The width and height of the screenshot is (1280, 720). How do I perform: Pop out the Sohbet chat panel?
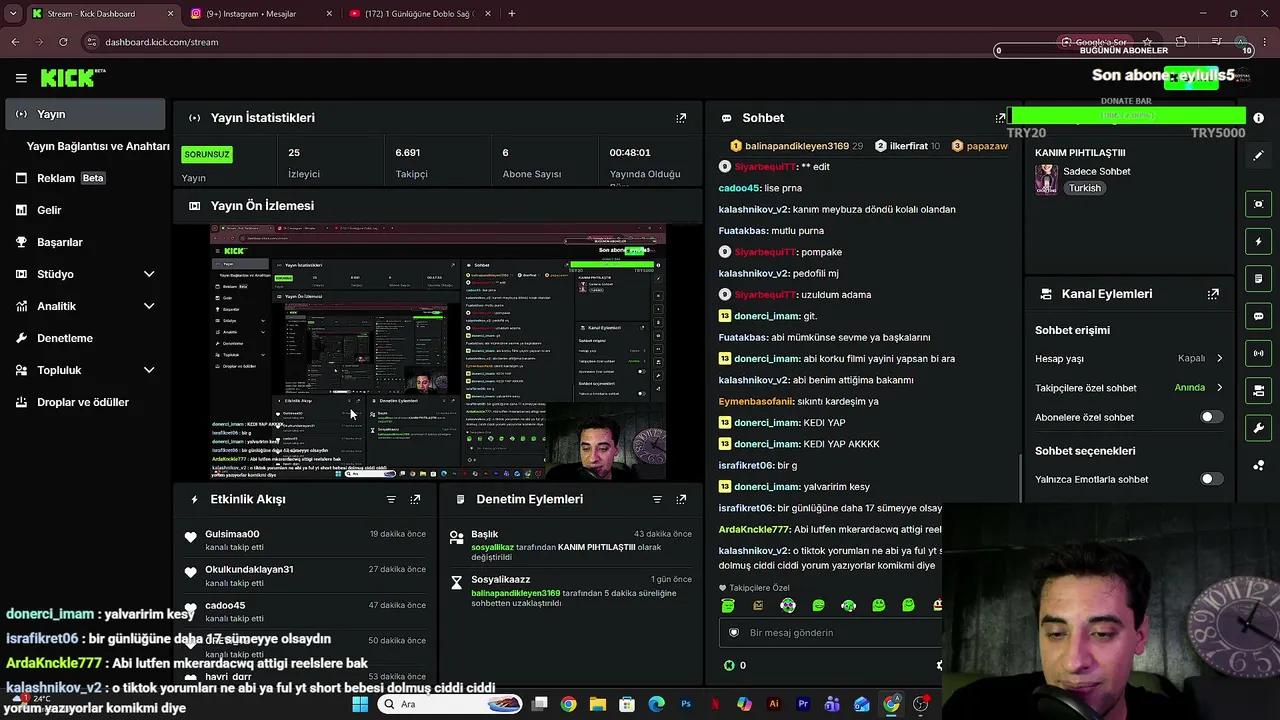click(1000, 118)
